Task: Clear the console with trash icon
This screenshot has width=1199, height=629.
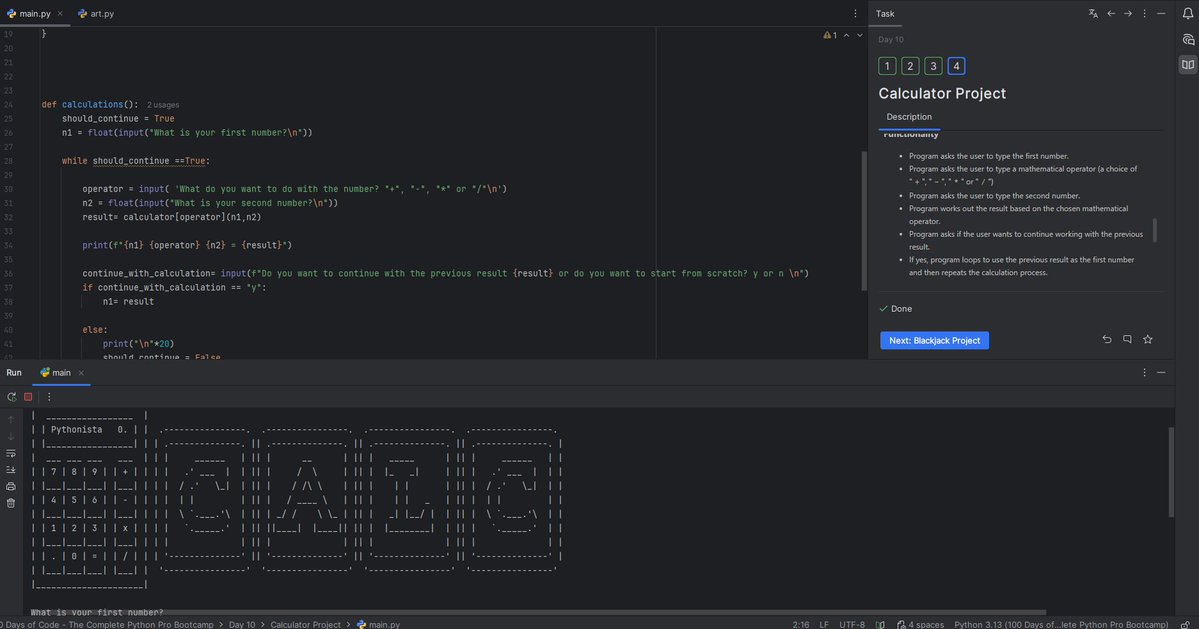Action: point(11,503)
